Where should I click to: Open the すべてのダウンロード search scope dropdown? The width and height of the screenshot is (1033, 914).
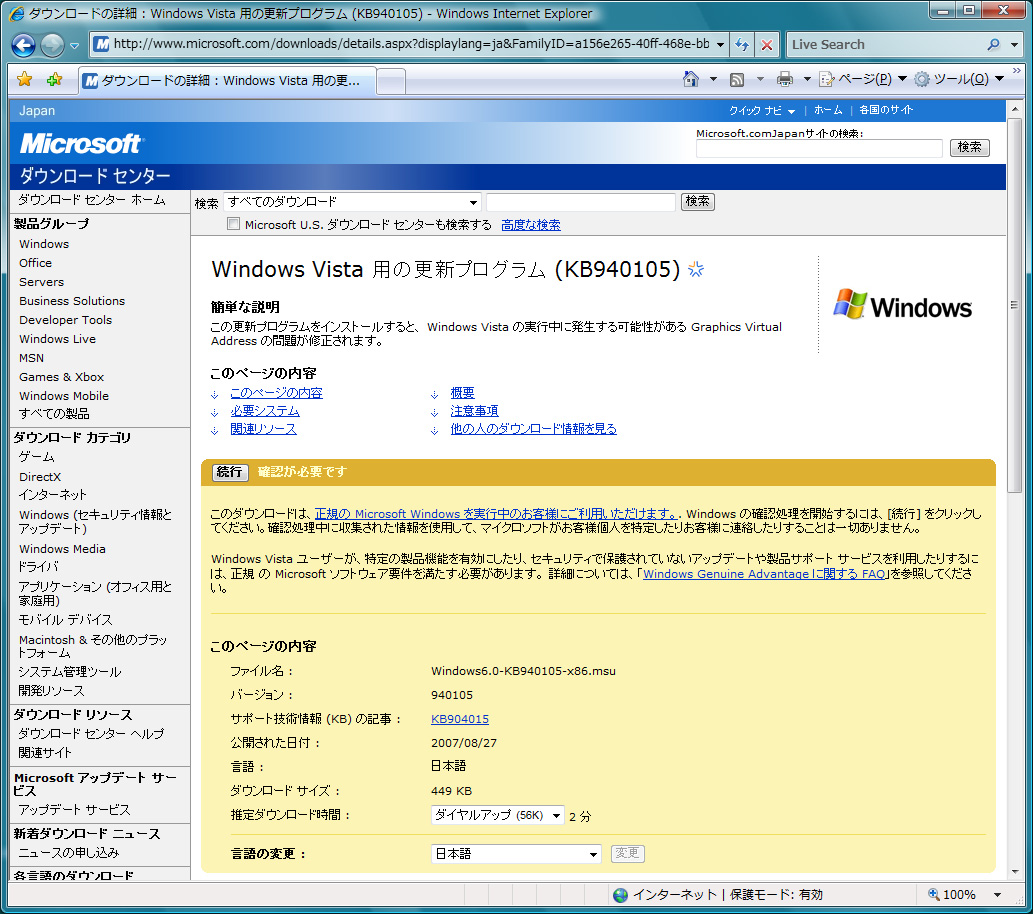[352, 202]
